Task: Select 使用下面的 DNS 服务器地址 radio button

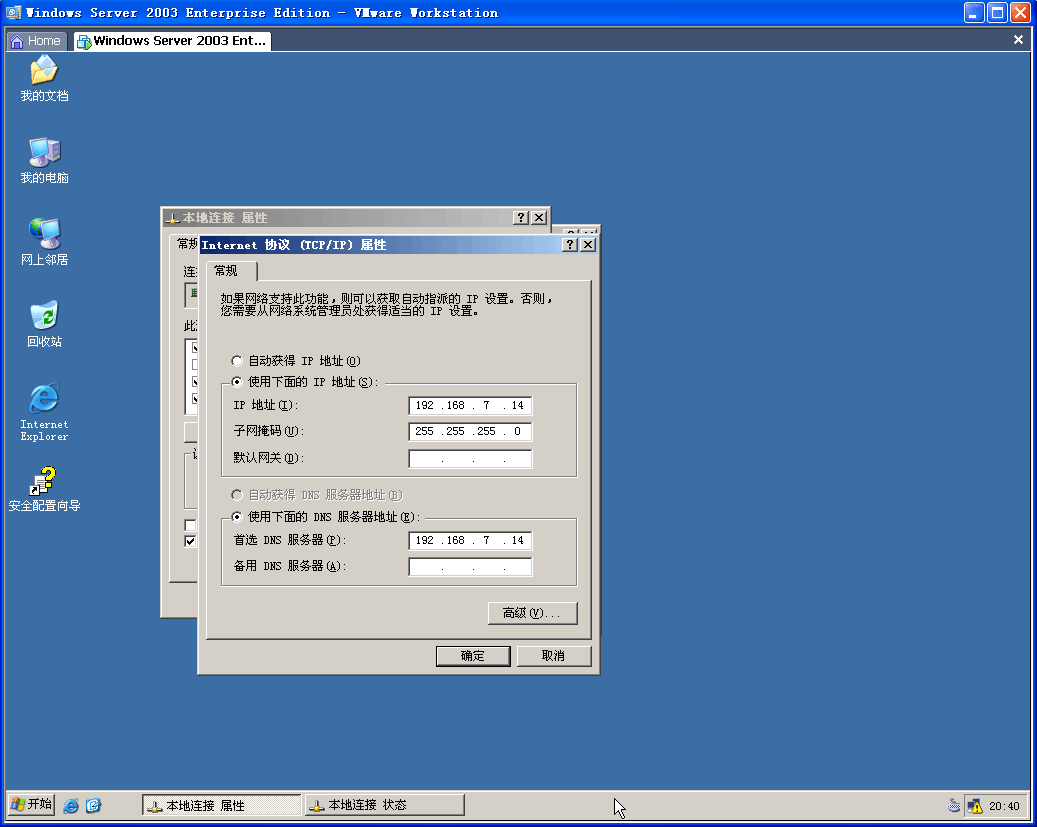Action: pos(237,517)
